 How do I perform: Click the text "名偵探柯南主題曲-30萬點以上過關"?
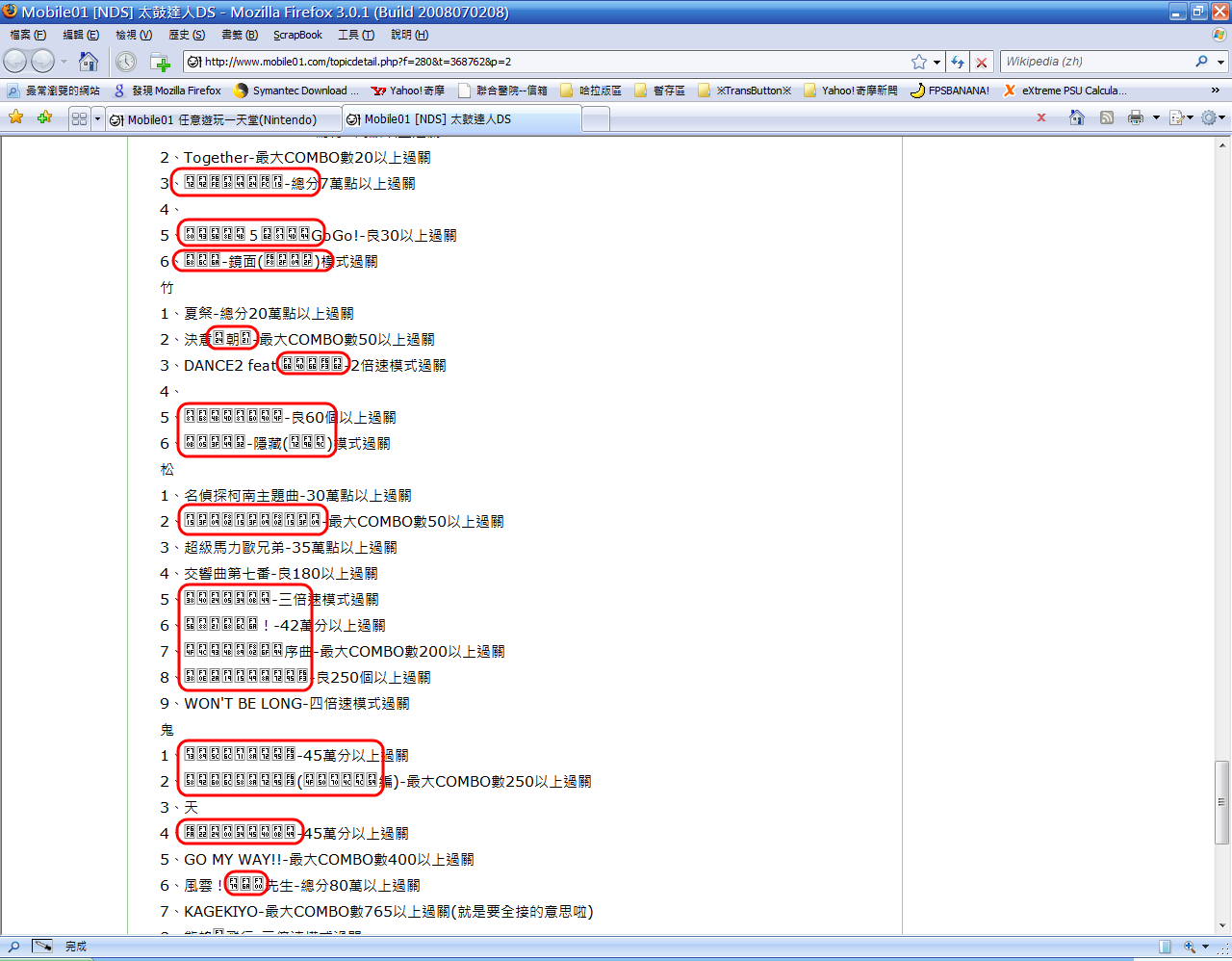click(297, 496)
